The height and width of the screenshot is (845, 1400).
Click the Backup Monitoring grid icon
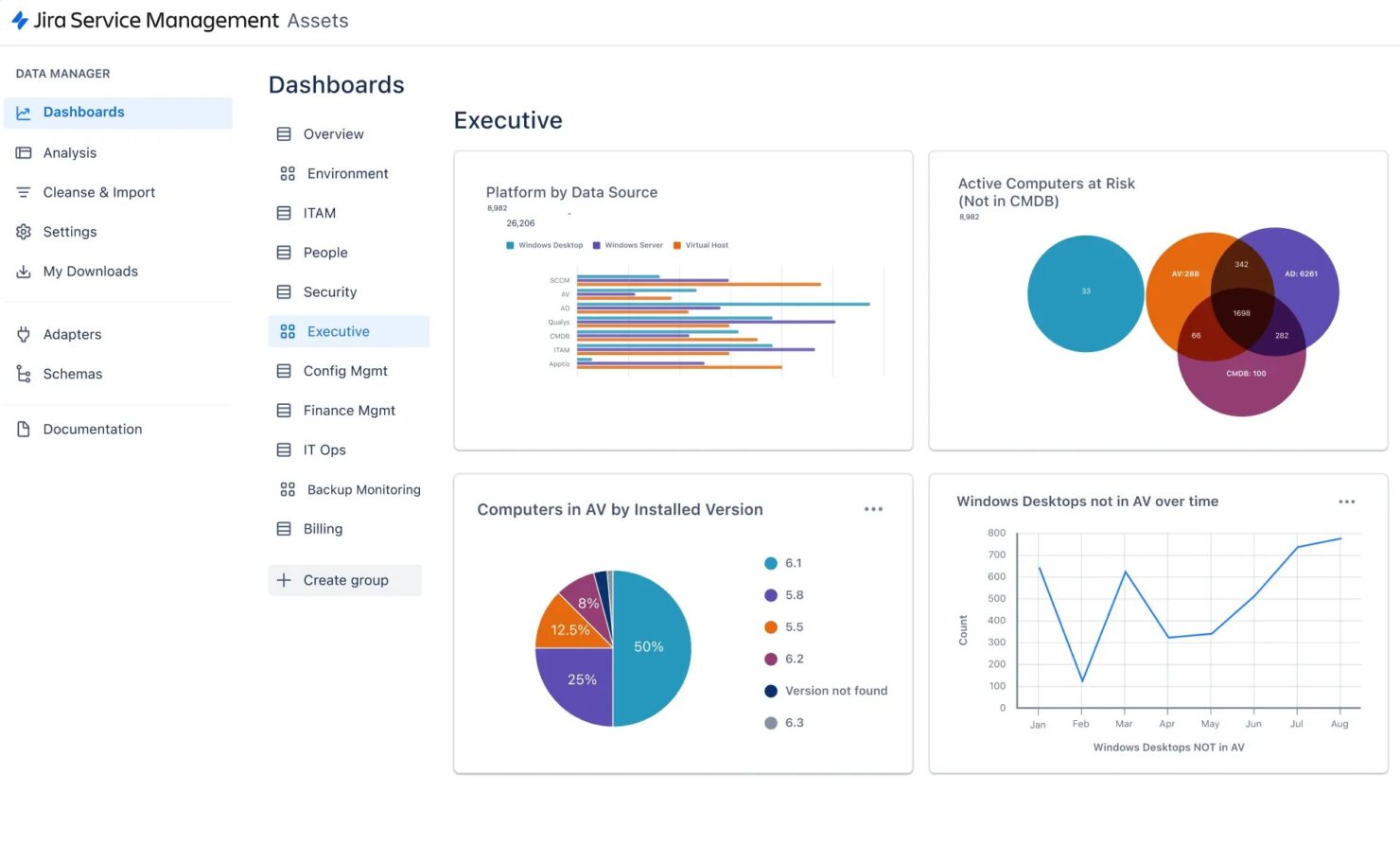pos(288,489)
